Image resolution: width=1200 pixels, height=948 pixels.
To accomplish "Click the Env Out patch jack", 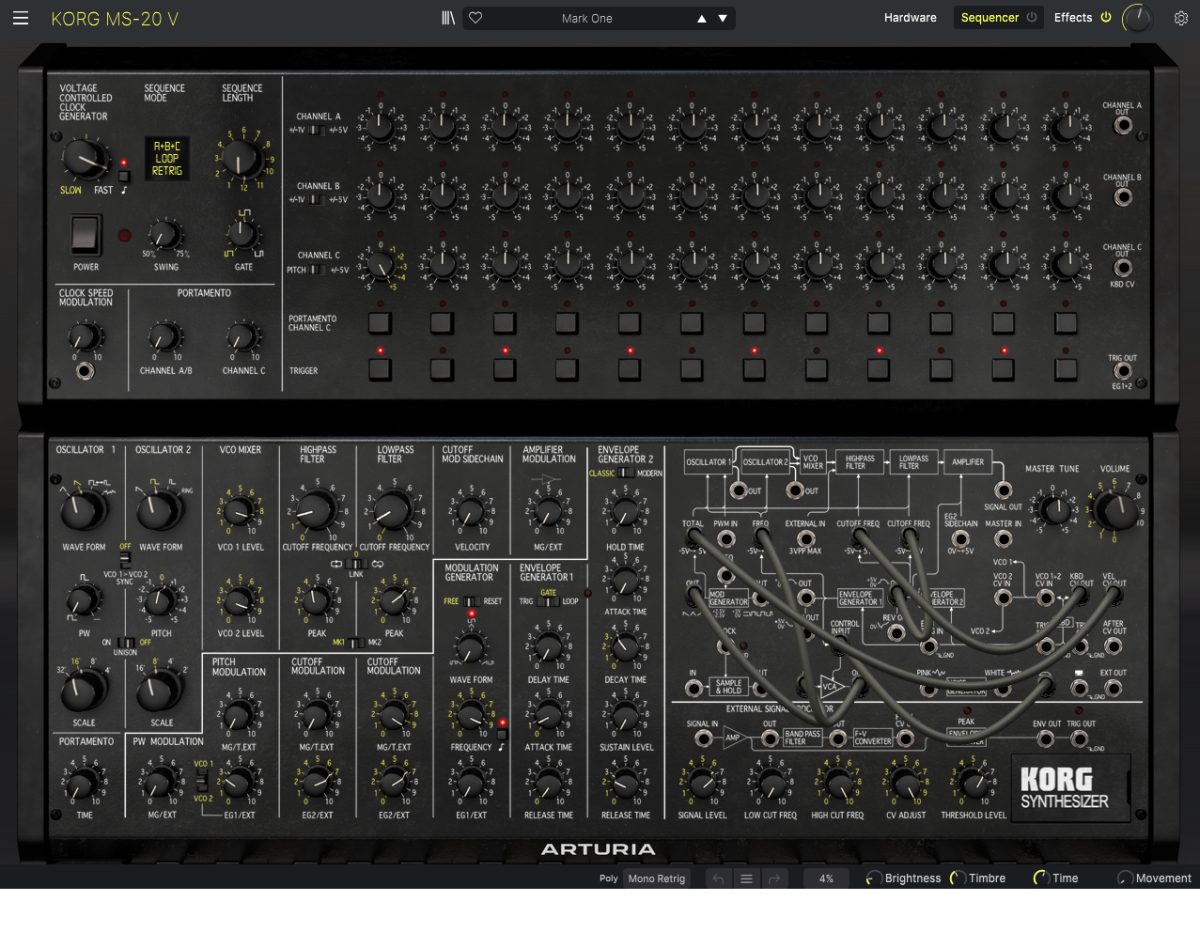I will tap(1047, 739).
